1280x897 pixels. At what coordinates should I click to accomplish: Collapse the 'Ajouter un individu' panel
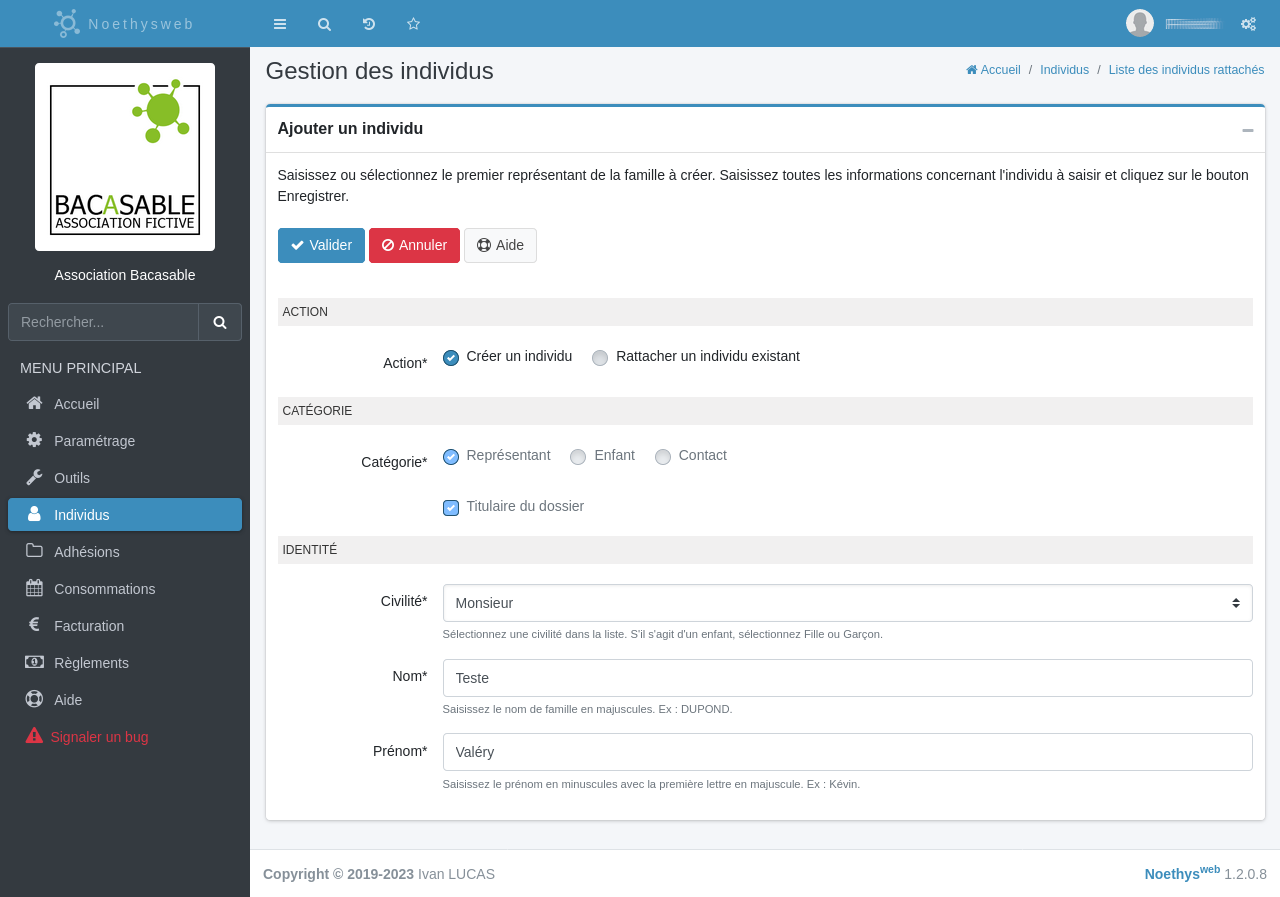(x=1247, y=130)
